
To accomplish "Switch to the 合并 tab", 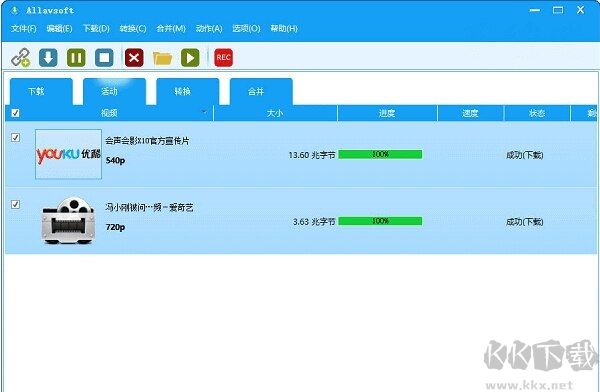I will tap(261, 91).
